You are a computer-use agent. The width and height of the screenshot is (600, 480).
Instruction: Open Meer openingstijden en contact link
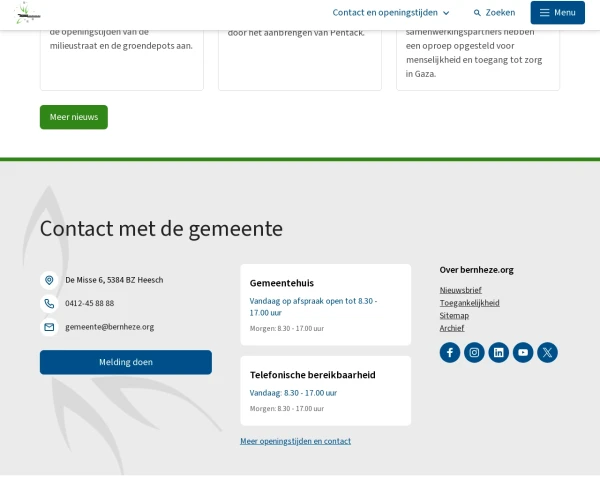coord(295,441)
